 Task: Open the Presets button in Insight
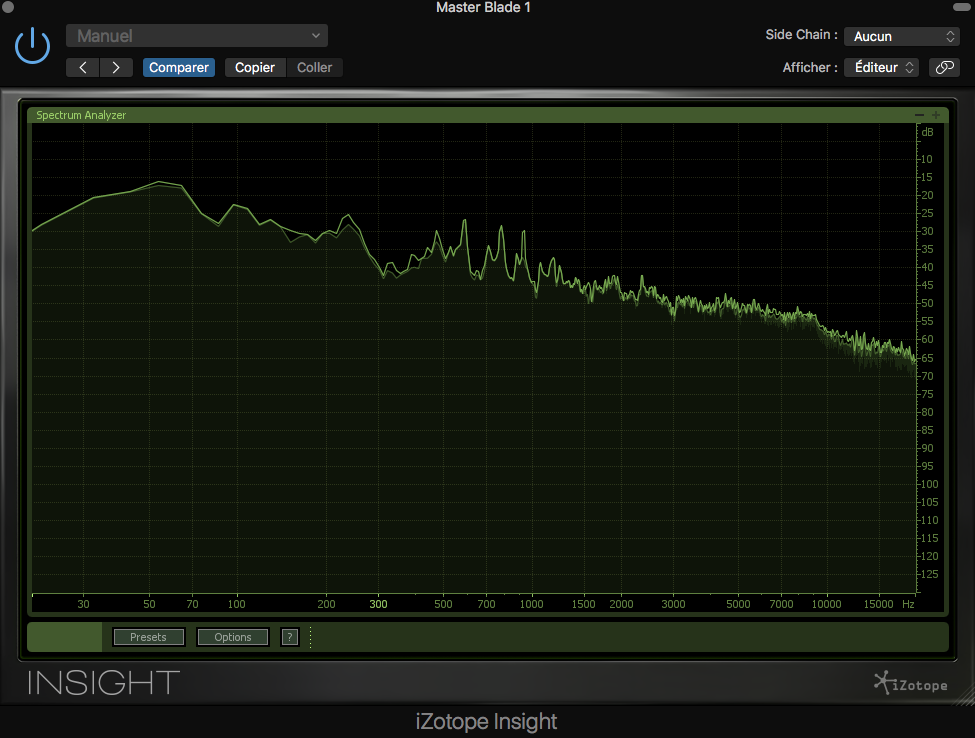pyautogui.click(x=149, y=637)
